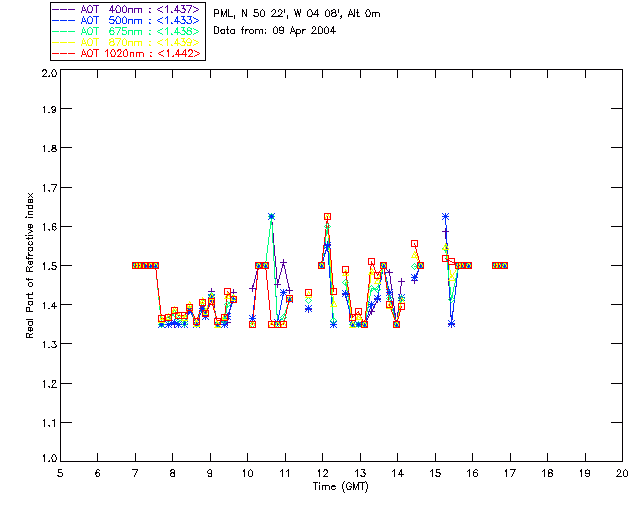Image resolution: width=640 pixels, height=512 pixels.
Task: Select the AOT 870nm legend entry
Action: [126, 42]
